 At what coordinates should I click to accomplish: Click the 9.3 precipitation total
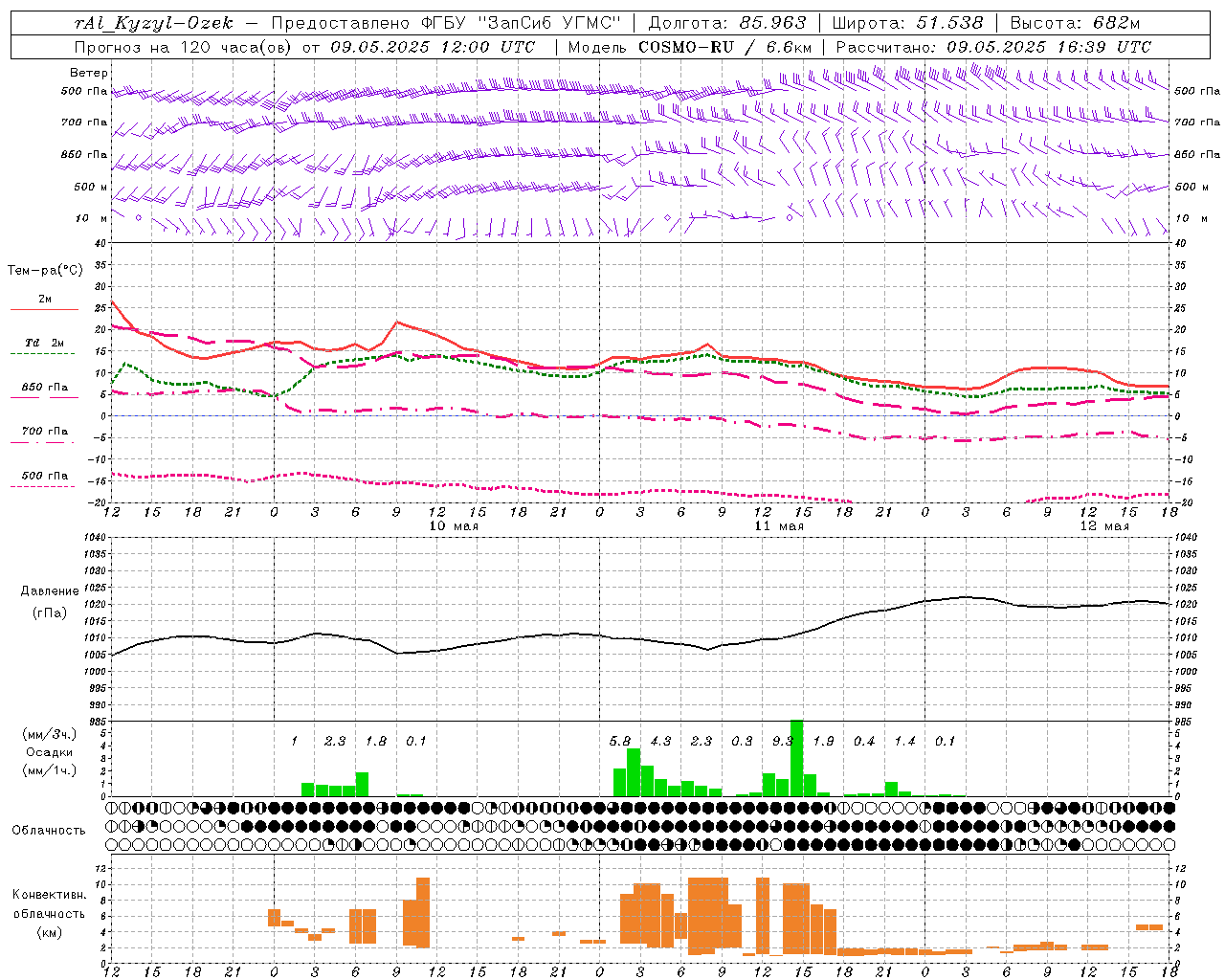(783, 742)
